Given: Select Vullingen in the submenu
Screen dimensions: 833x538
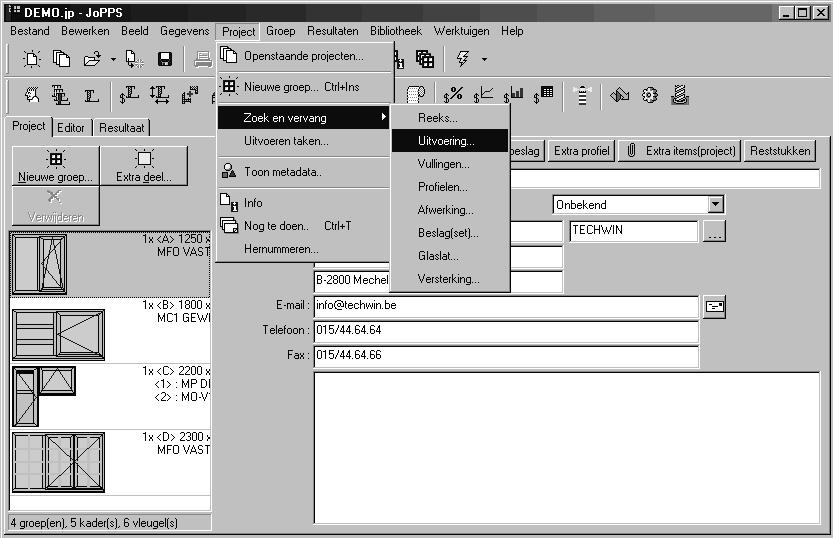Looking at the screenshot, I should (450, 164).
